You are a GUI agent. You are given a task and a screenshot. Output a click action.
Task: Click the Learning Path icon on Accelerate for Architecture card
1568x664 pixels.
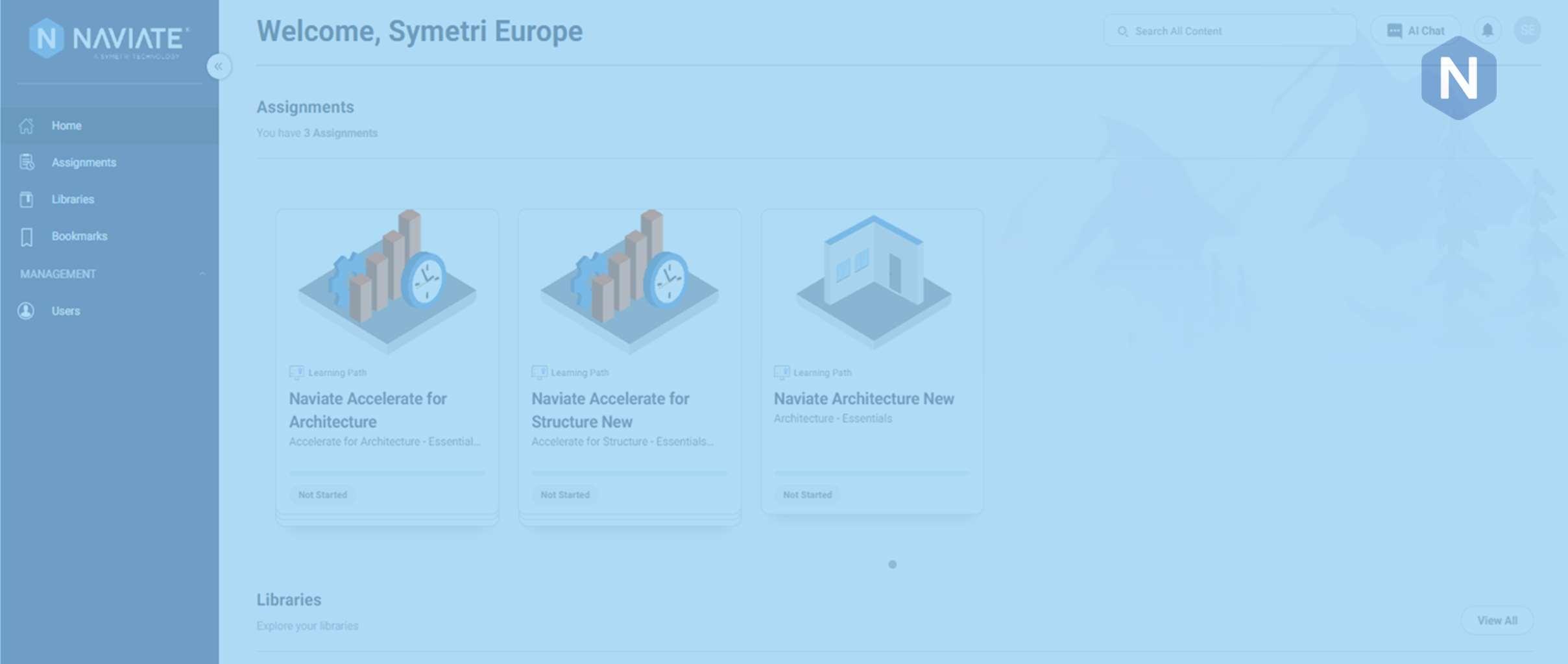pos(296,373)
